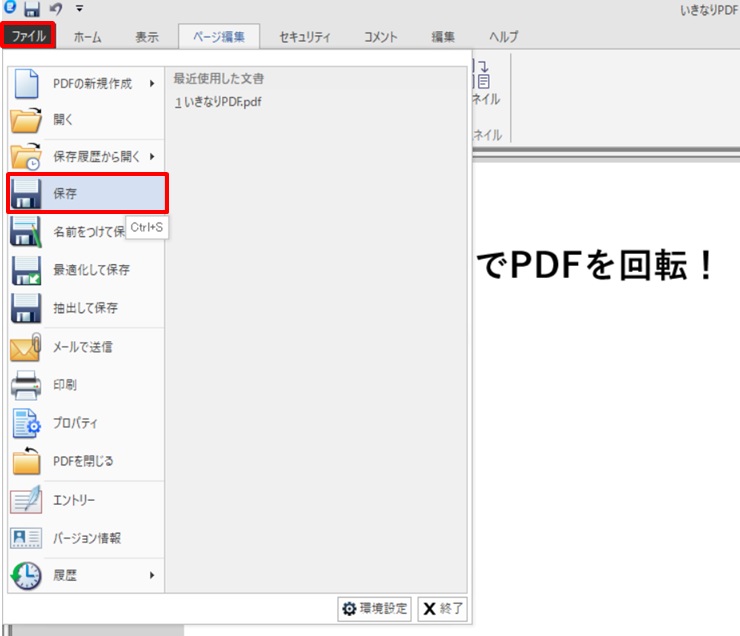The width and height of the screenshot is (740, 636).
Task: Expand the PDFの新規作成 submenu arrow
Action: (x=152, y=84)
